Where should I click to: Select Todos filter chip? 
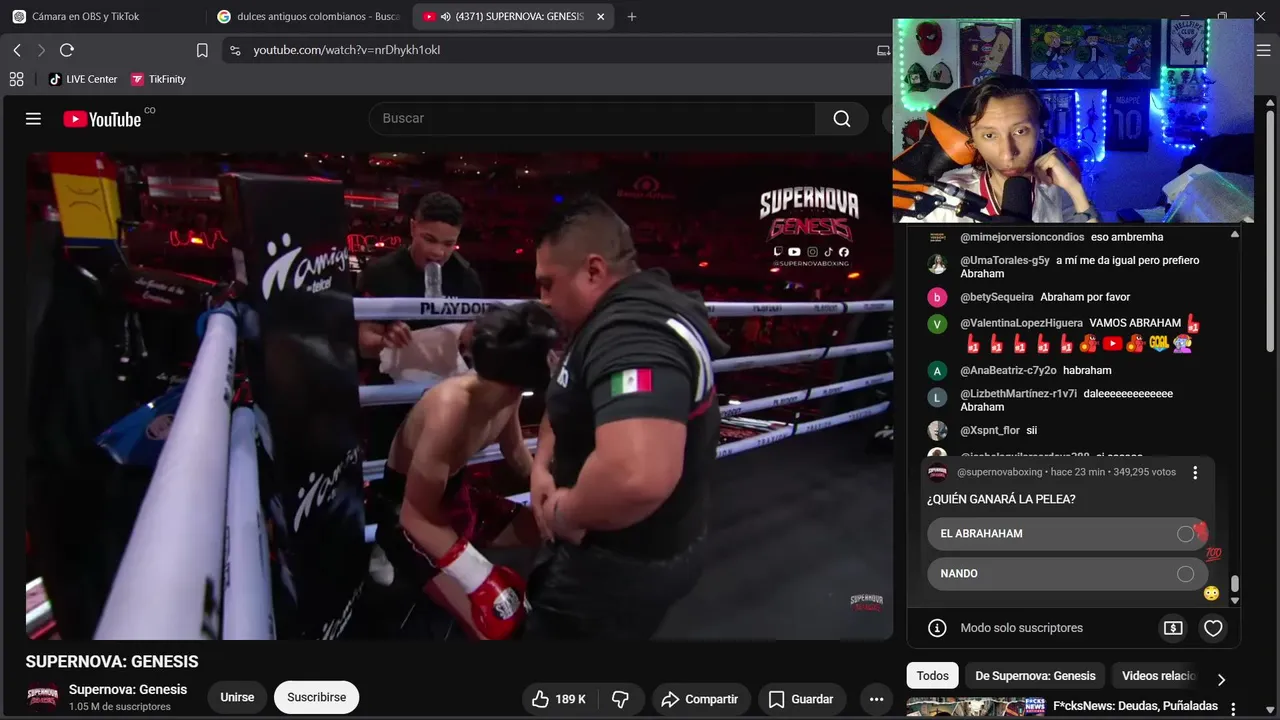[x=933, y=676]
